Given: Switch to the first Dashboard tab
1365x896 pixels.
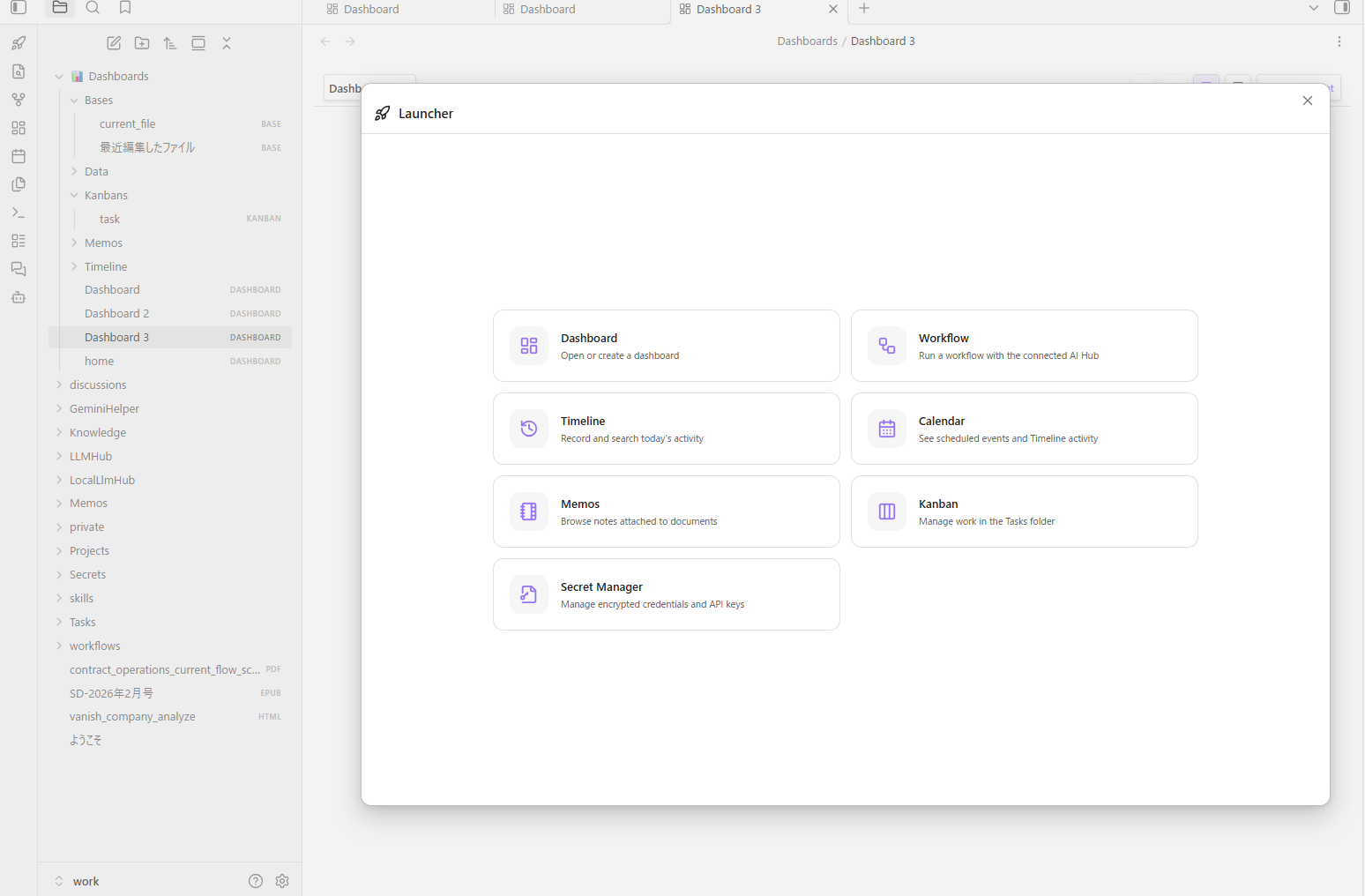Looking at the screenshot, I should tap(371, 9).
